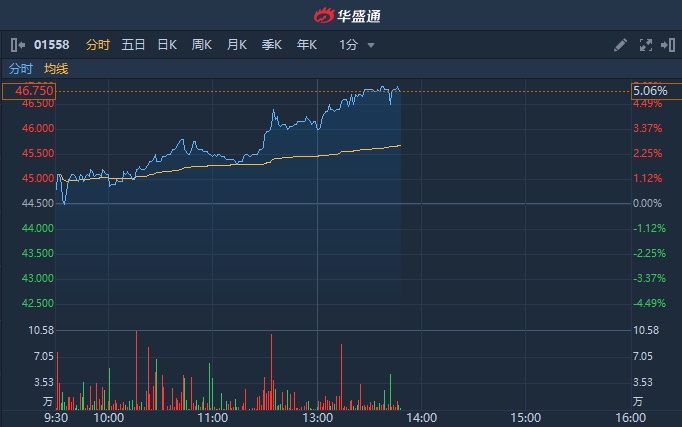682x427 pixels.
Task: Select the 年K yearly candlestick tab
Action: coord(306,45)
